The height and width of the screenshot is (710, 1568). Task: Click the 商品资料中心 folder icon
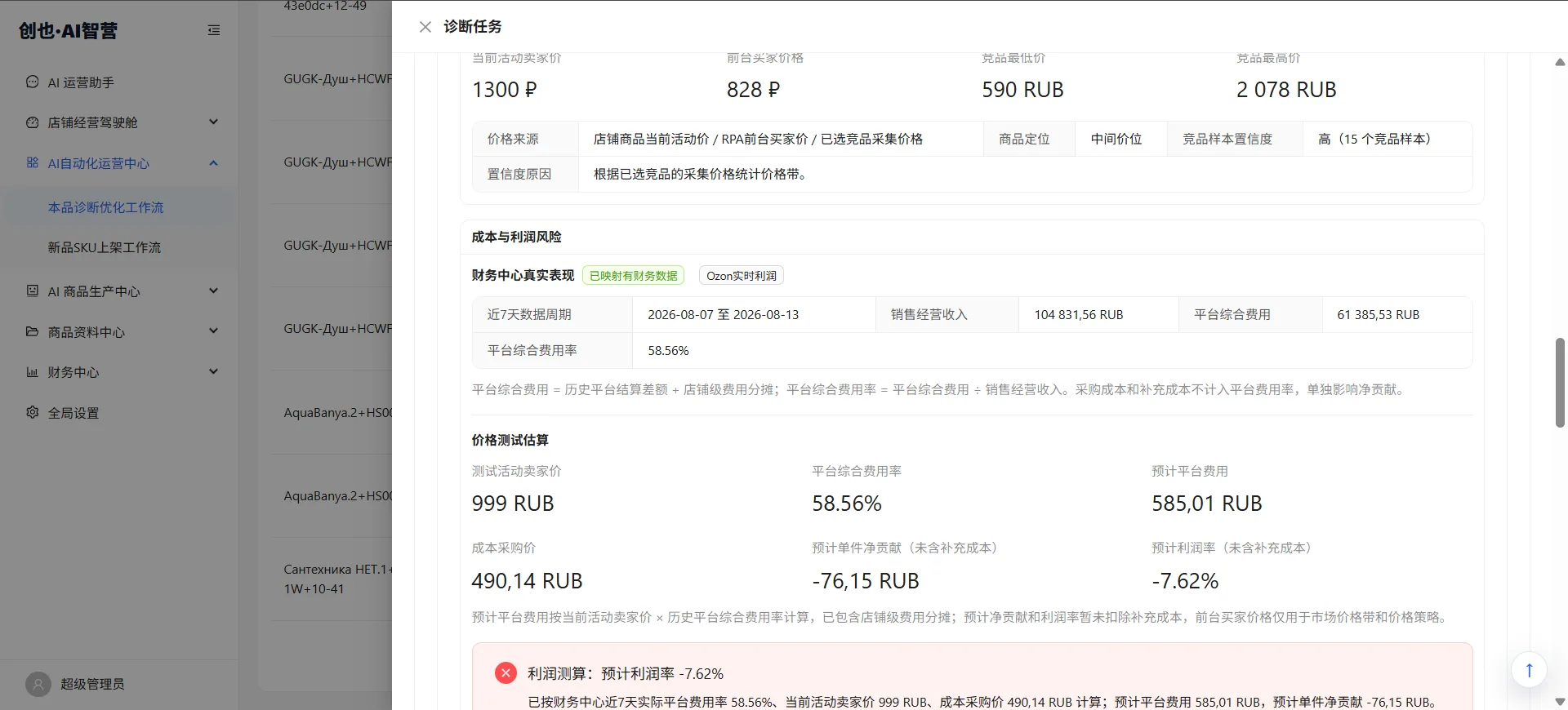coord(33,331)
